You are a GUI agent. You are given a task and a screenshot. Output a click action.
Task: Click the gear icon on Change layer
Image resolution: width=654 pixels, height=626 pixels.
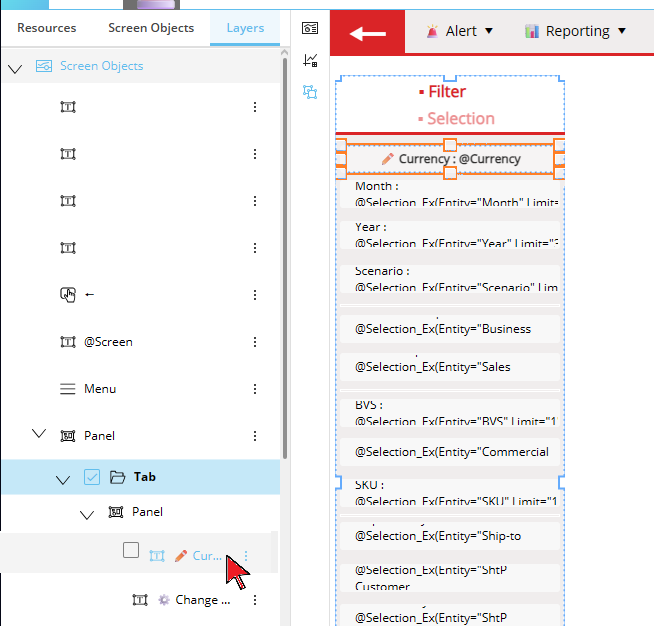tap(164, 600)
